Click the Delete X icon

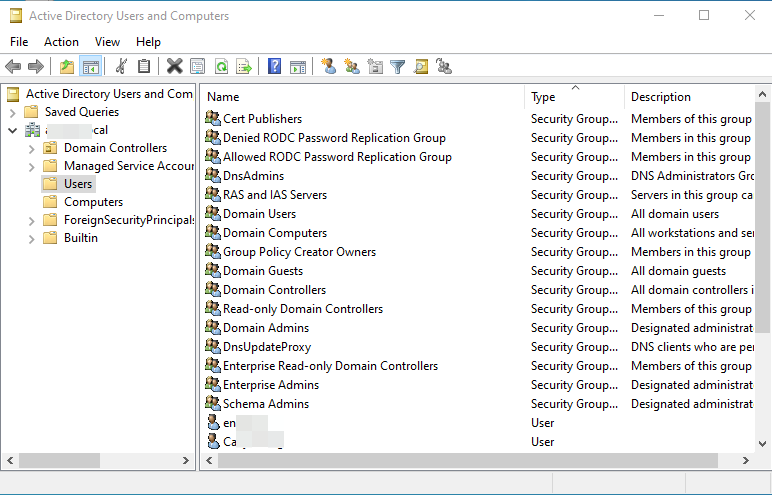click(x=174, y=66)
